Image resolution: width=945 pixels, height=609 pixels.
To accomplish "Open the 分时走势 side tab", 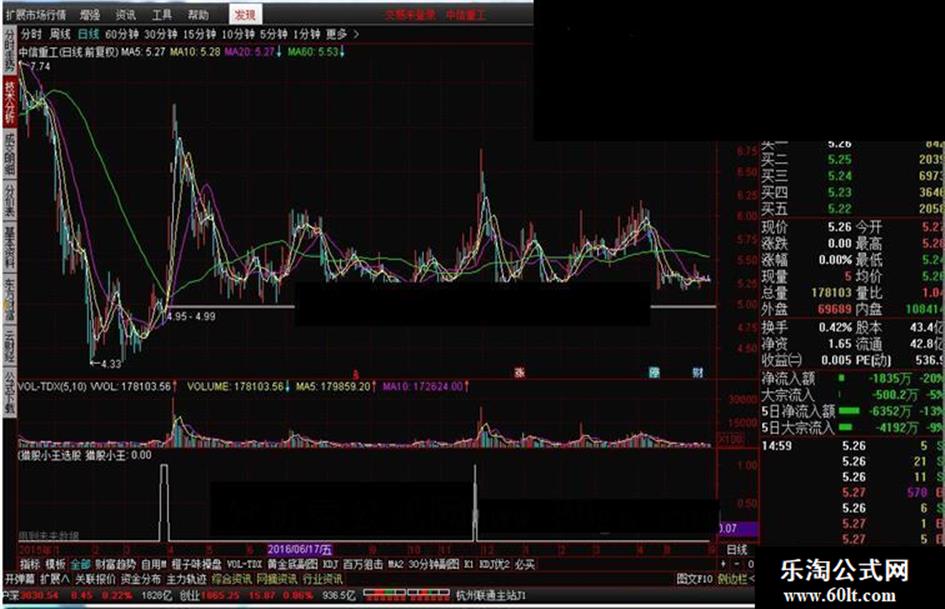I will pyautogui.click(x=10, y=49).
